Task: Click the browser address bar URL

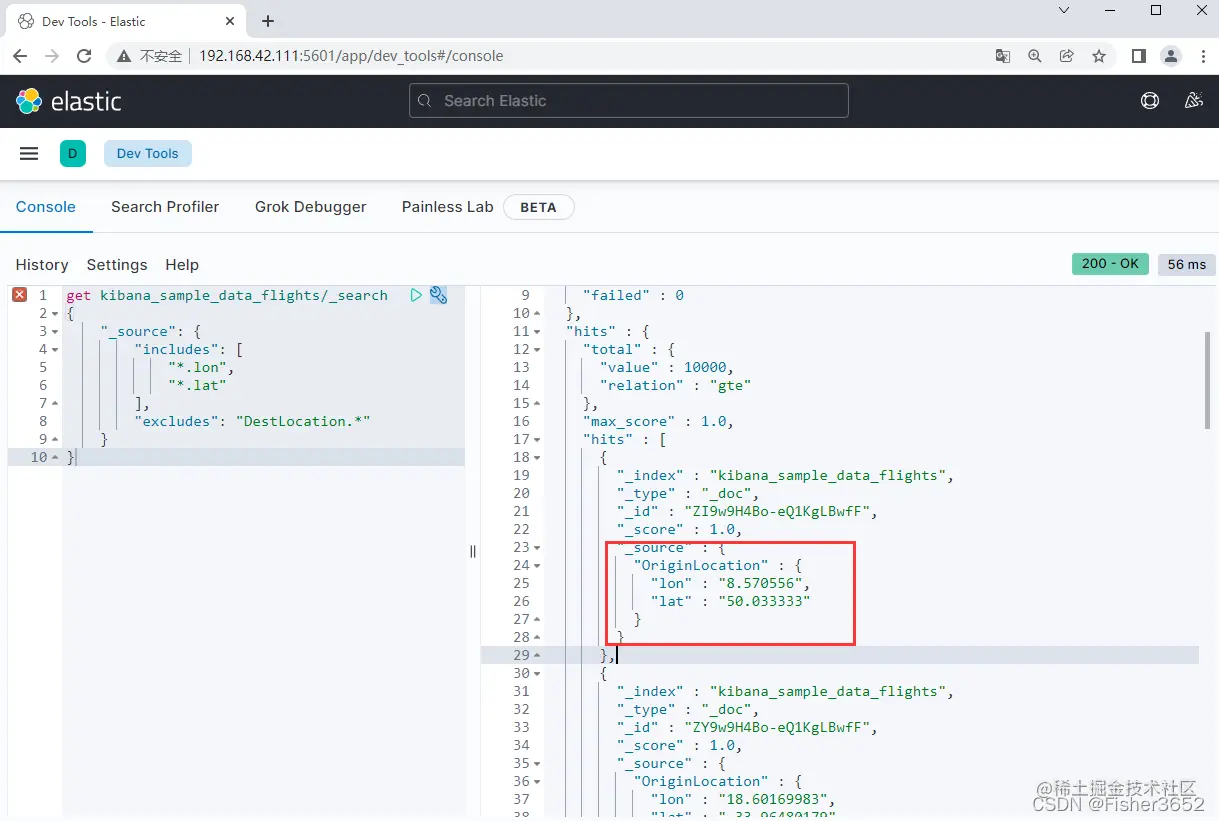Action: point(351,56)
